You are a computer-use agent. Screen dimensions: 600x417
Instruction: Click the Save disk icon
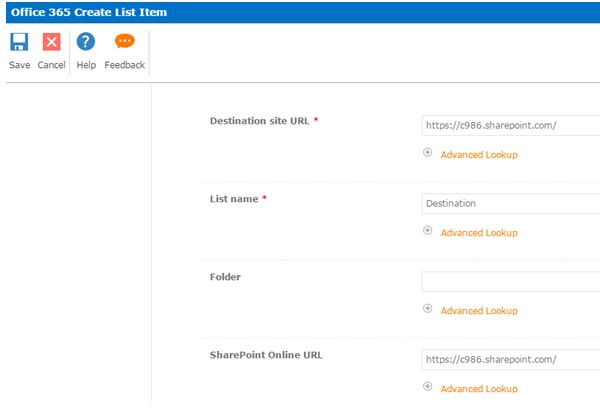pyautogui.click(x=19, y=42)
